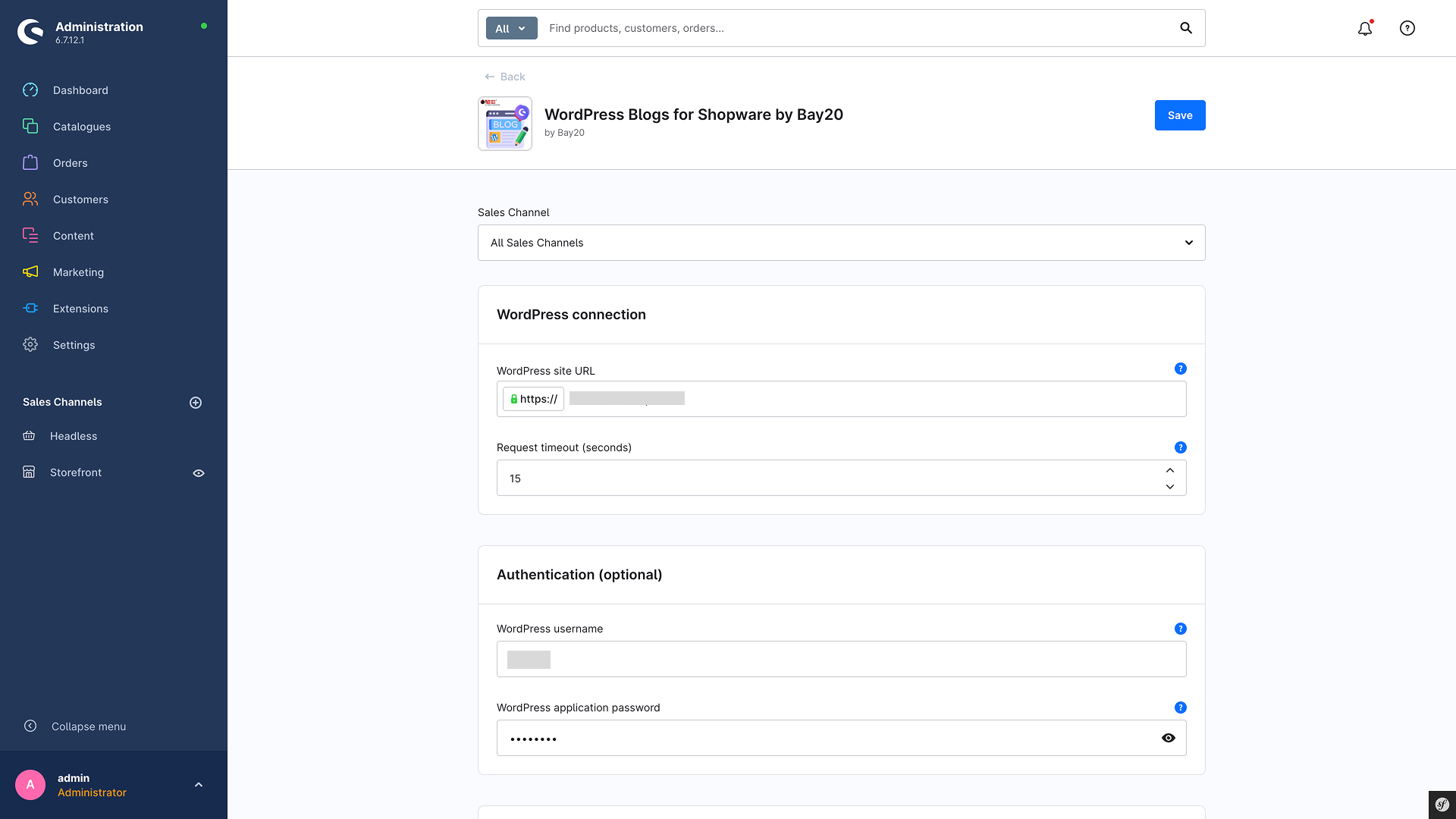Open the Dashboard gauge icon
The image size is (1456, 819).
[30, 90]
